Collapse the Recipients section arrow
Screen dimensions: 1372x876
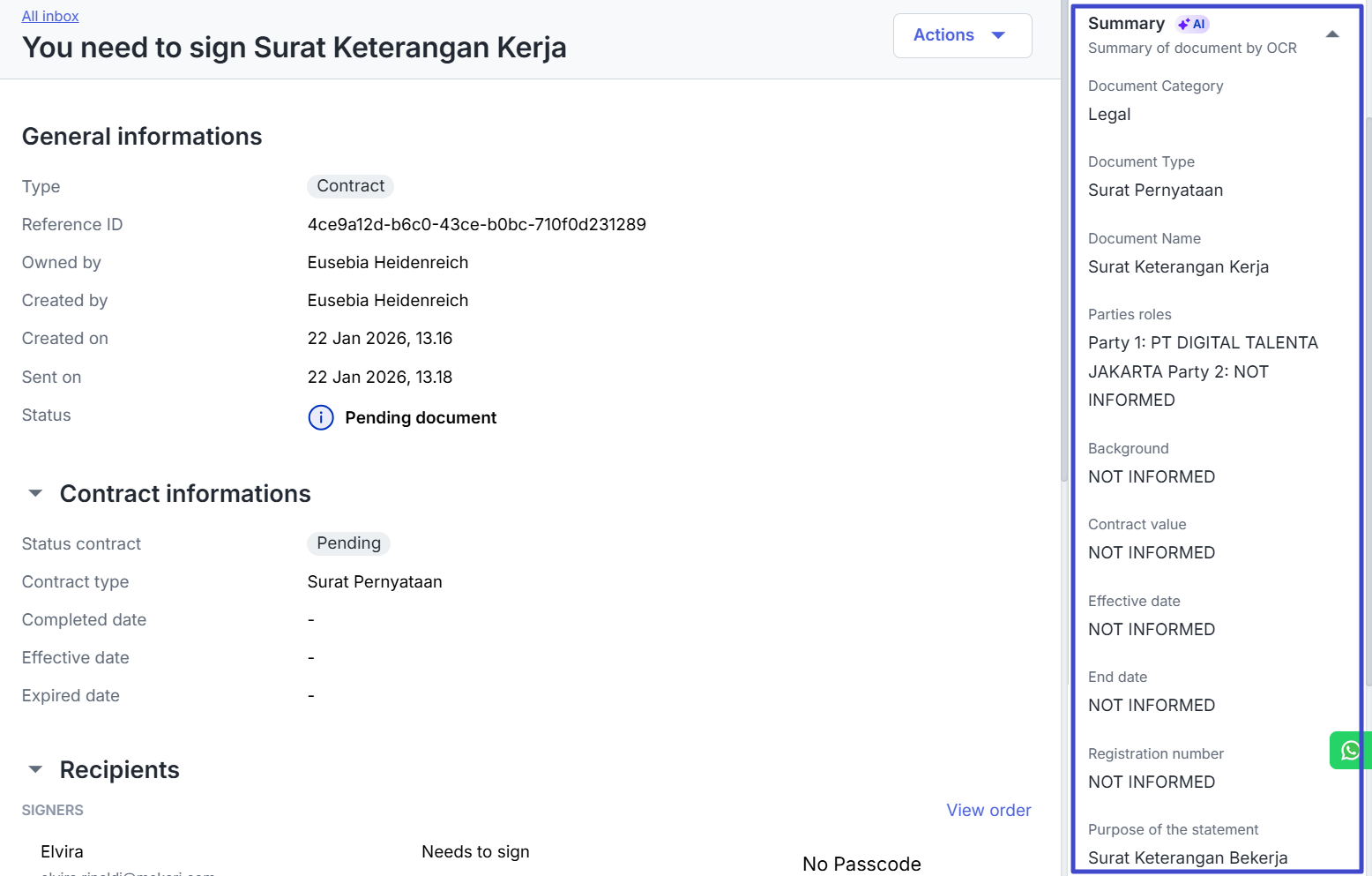[35, 769]
